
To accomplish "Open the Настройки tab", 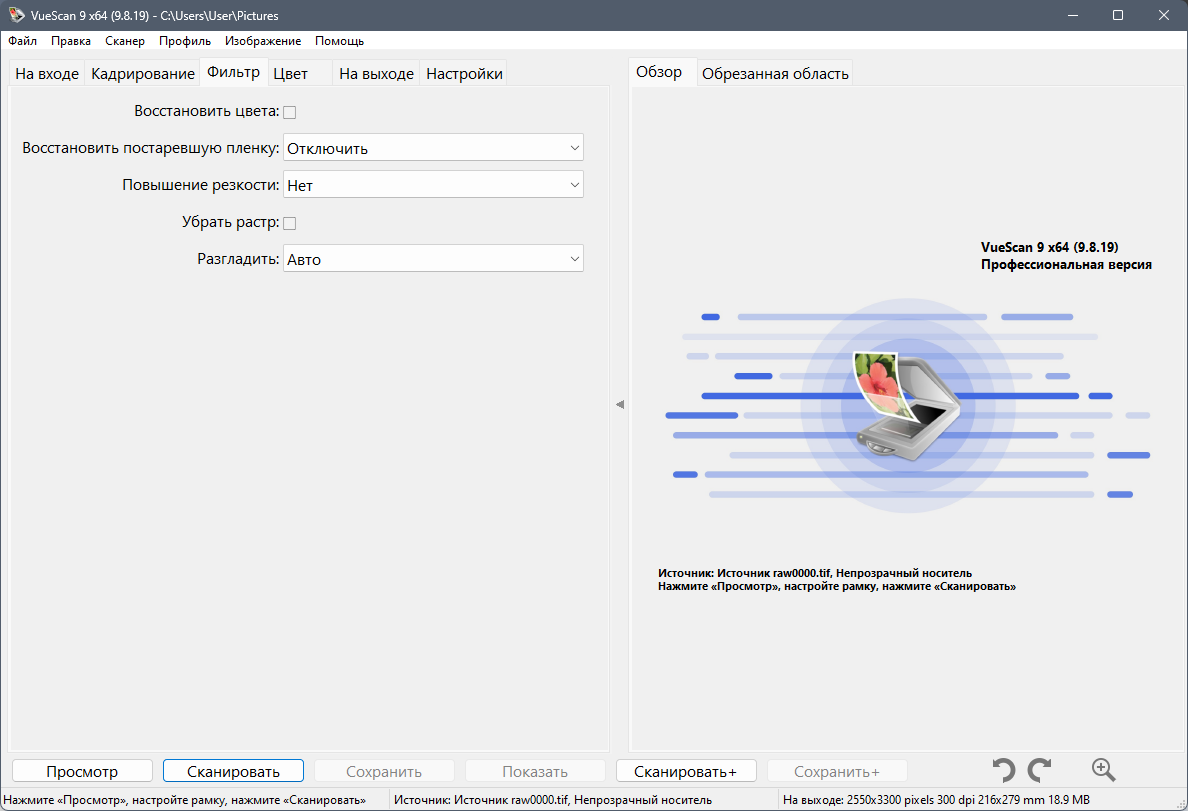I will click(x=464, y=74).
